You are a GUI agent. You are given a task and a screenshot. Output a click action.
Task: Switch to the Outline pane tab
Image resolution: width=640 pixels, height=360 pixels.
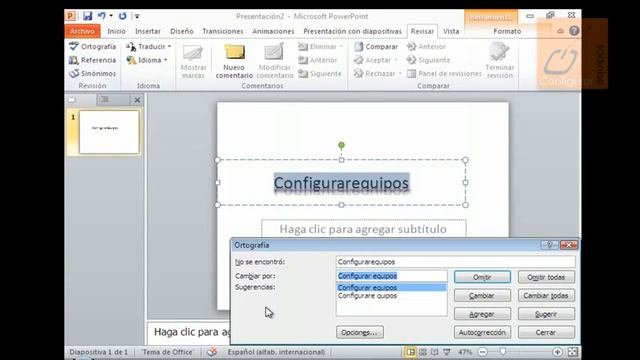tap(104, 99)
